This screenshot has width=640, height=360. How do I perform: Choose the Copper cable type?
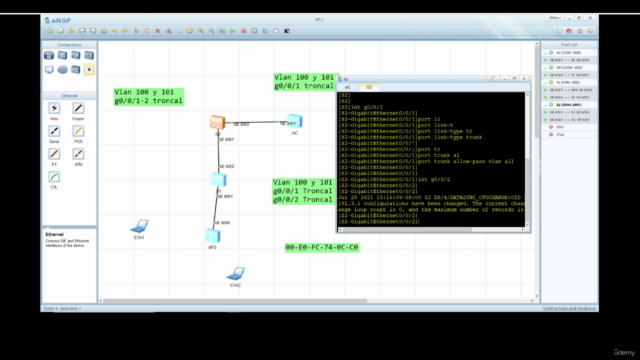pos(78,108)
